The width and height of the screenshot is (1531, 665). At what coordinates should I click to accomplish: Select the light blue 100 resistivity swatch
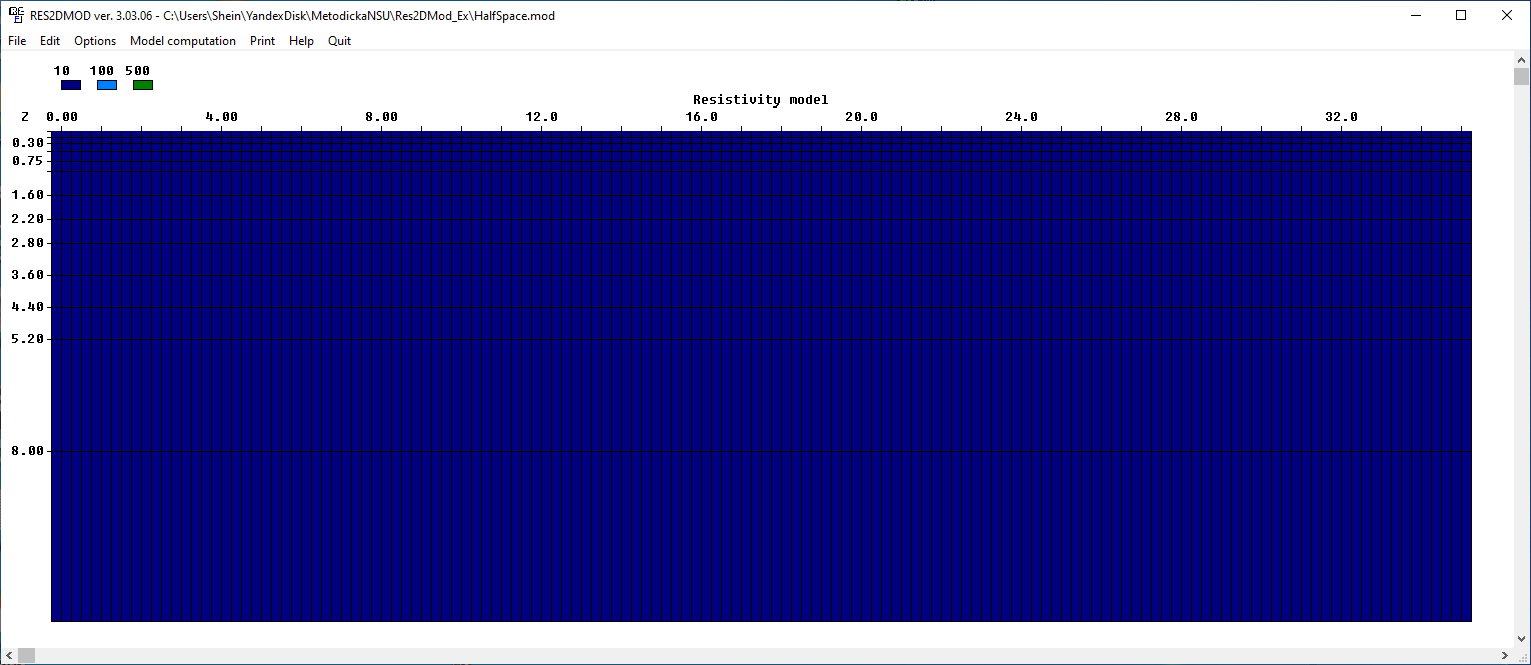coord(107,85)
